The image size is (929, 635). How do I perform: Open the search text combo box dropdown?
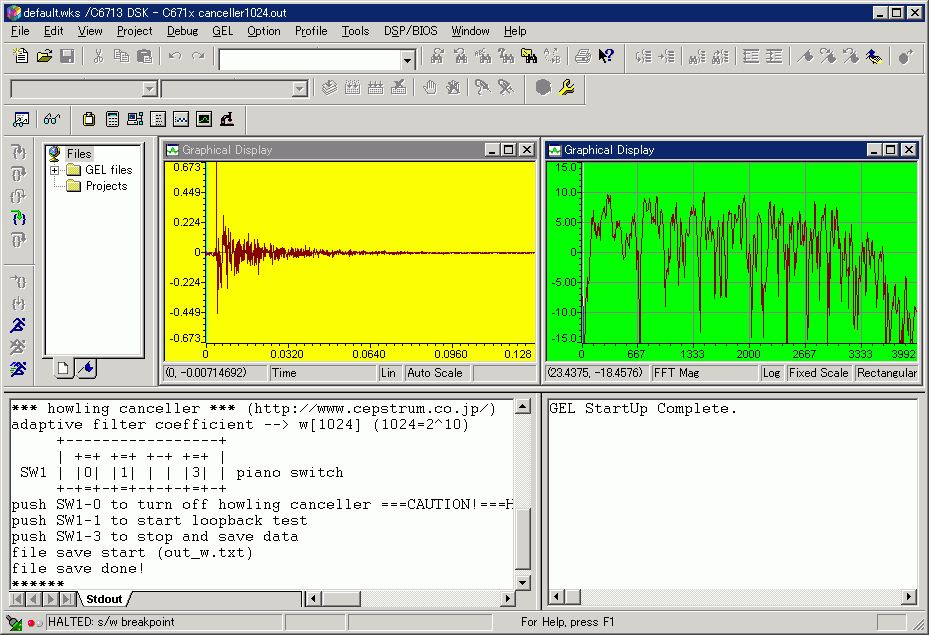[407, 60]
